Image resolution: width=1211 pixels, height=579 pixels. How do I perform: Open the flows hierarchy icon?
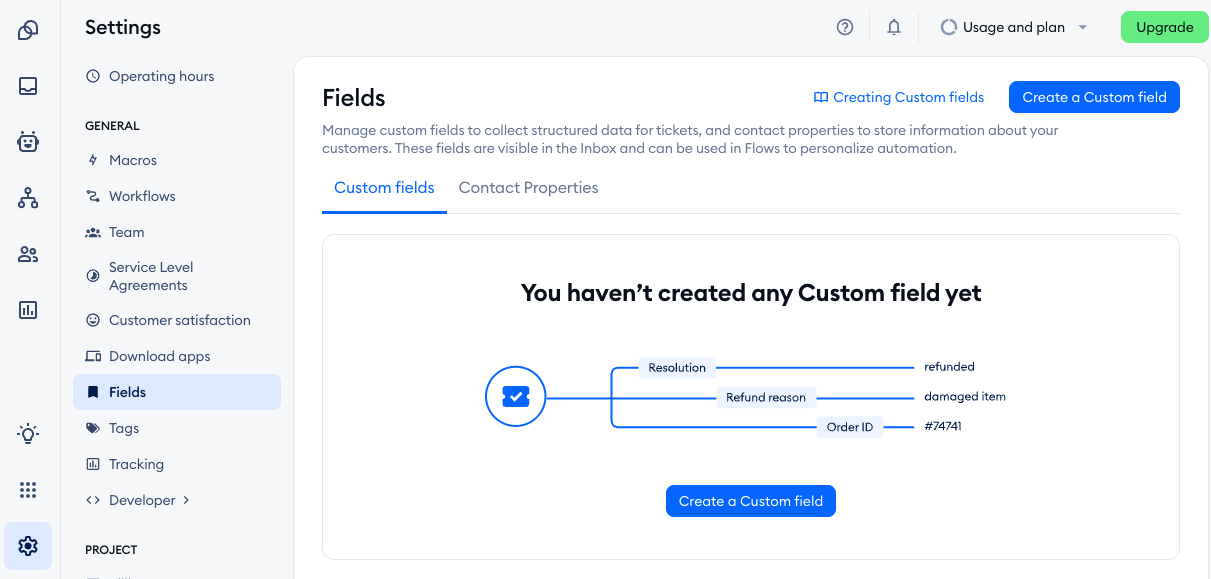[x=28, y=198]
